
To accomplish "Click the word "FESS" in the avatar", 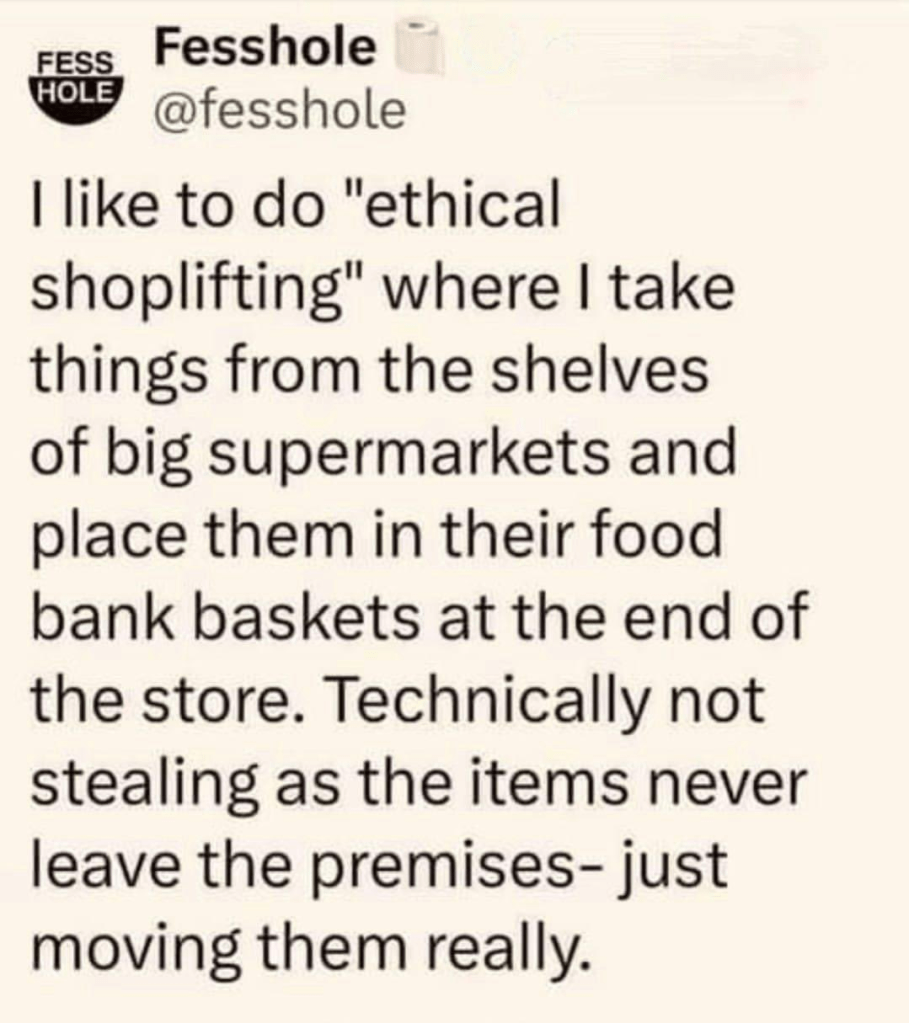I will click(x=76, y=62).
